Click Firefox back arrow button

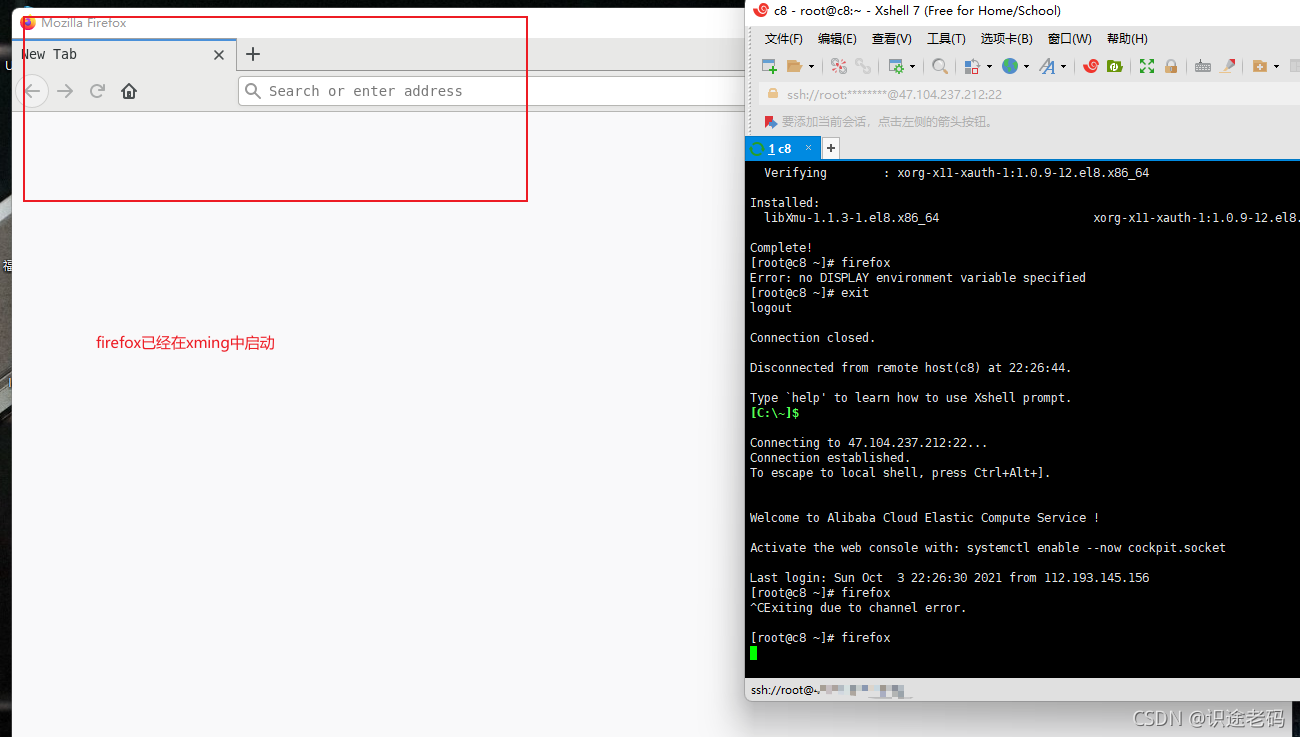(32, 91)
